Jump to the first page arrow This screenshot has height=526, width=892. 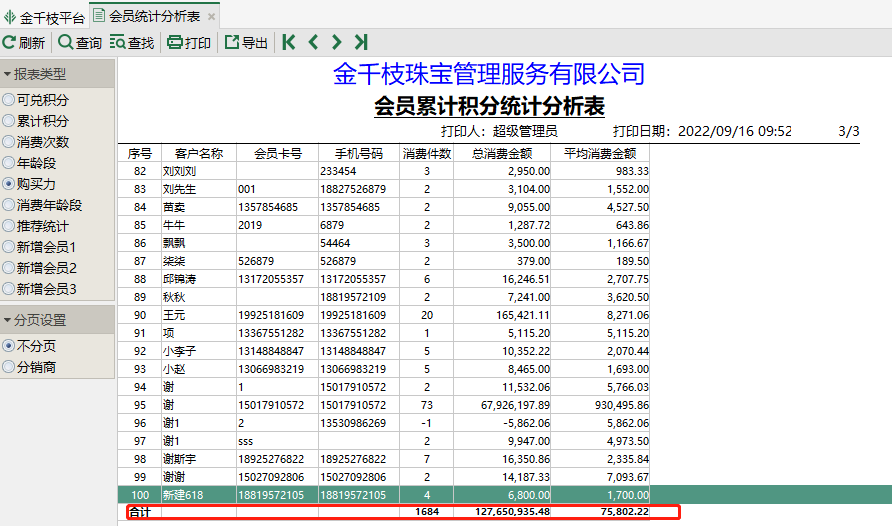click(288, 42)
